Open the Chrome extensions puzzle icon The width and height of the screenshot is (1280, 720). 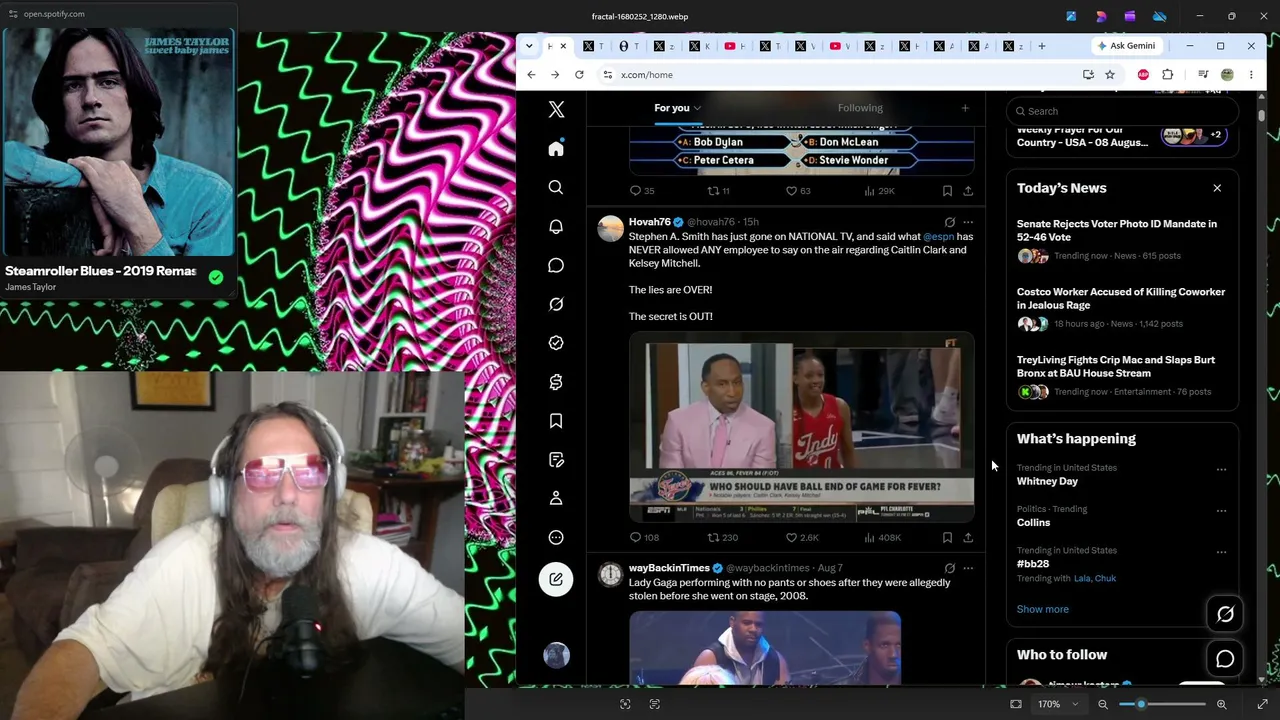click(x=1167, y=75)
